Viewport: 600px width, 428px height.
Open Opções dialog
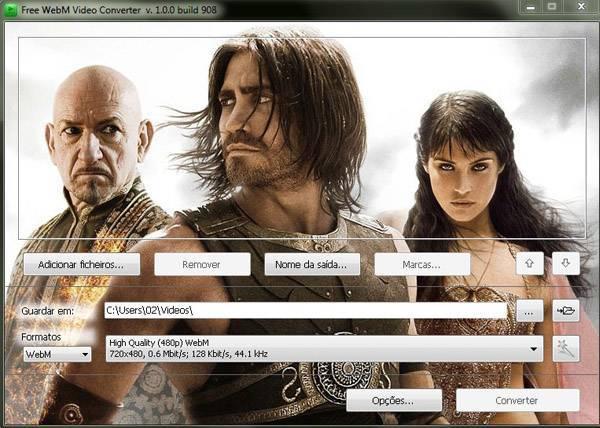tap(394, 400)
